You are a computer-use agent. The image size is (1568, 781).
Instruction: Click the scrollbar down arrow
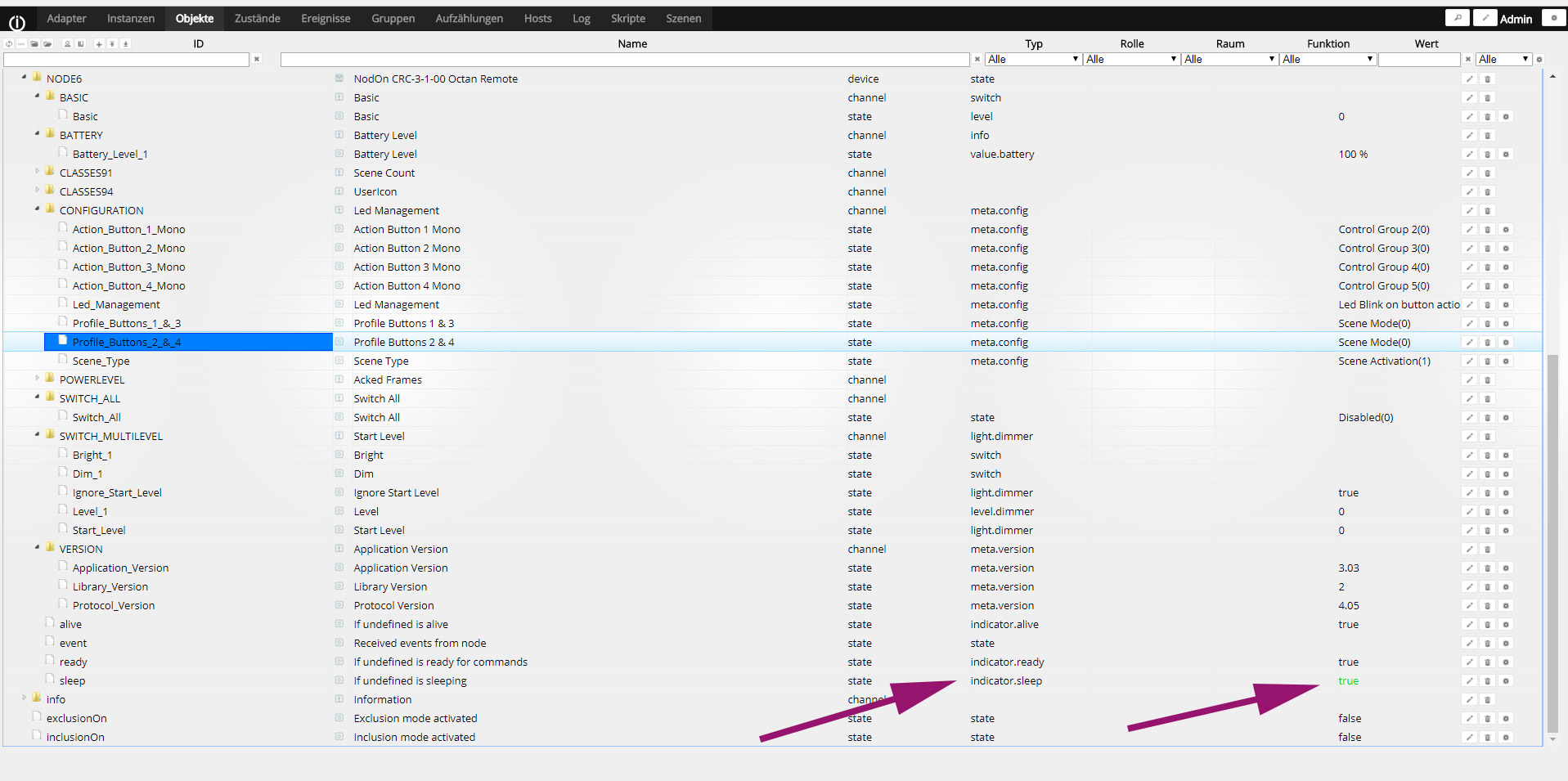[1552, 739]
